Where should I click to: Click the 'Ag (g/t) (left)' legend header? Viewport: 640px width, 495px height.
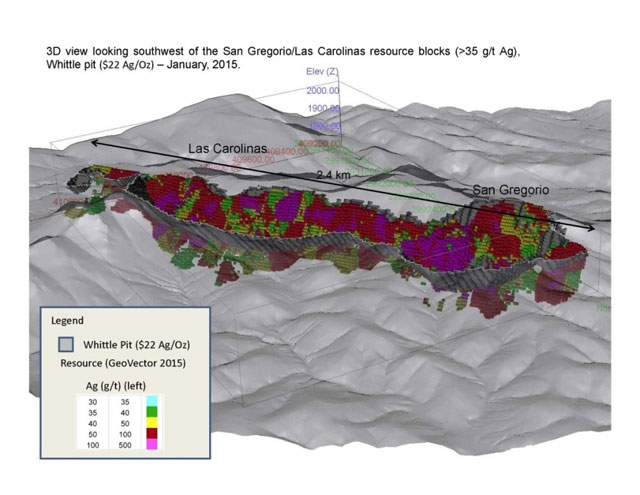pyautogui.click(x=116, y=386)
